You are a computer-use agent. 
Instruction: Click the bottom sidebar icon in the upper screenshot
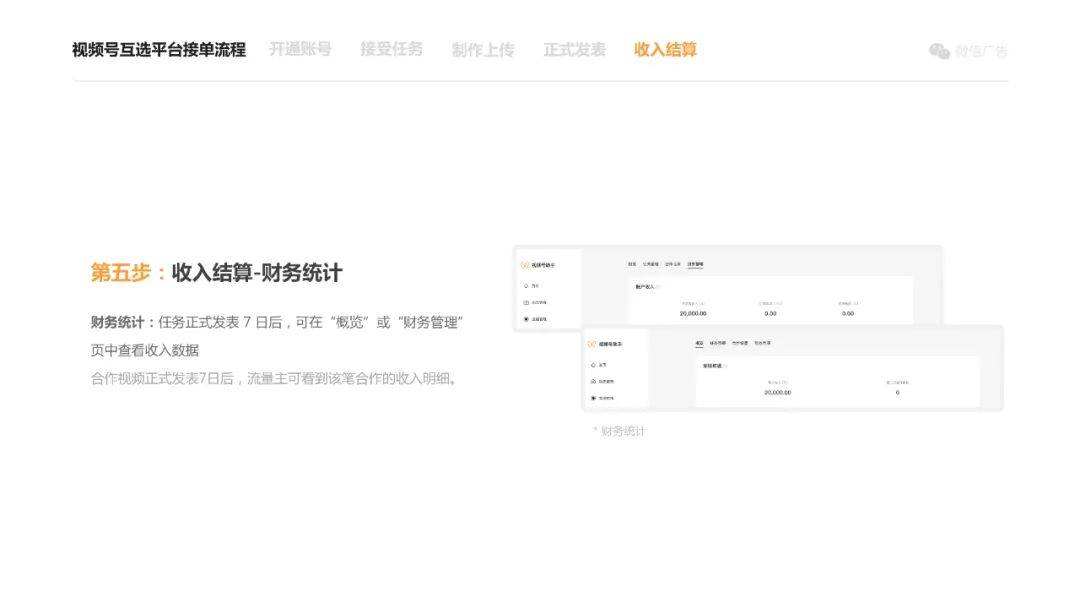coord(526,319)
